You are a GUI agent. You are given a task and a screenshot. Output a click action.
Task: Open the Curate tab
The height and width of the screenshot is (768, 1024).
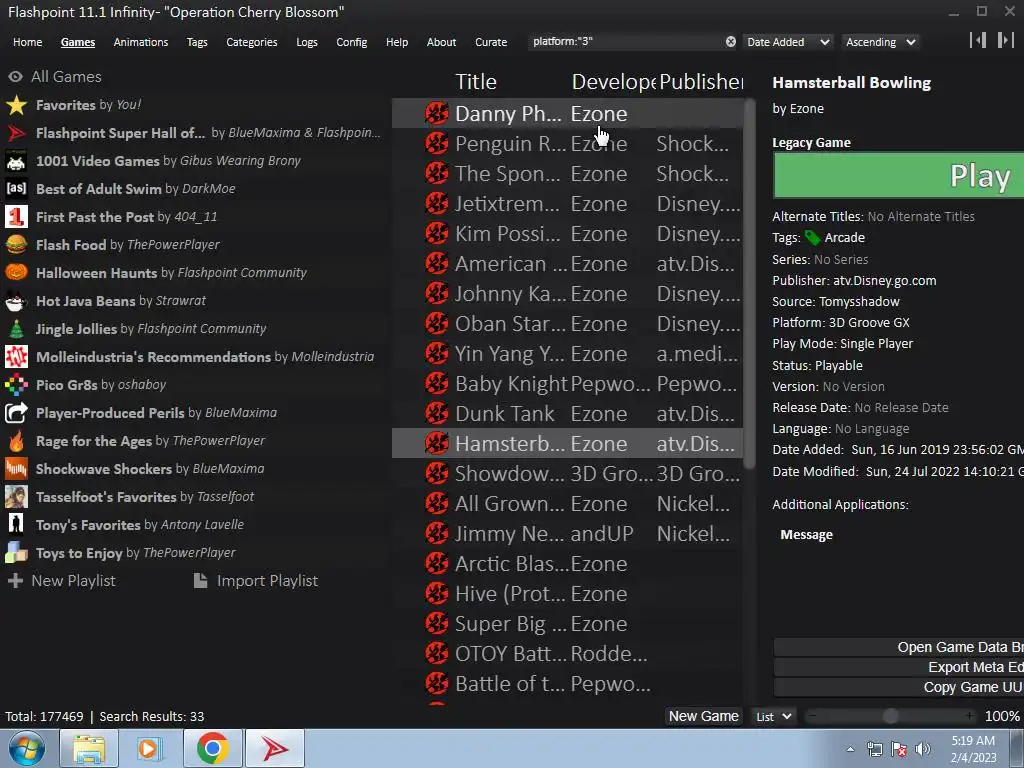(490, 42)
